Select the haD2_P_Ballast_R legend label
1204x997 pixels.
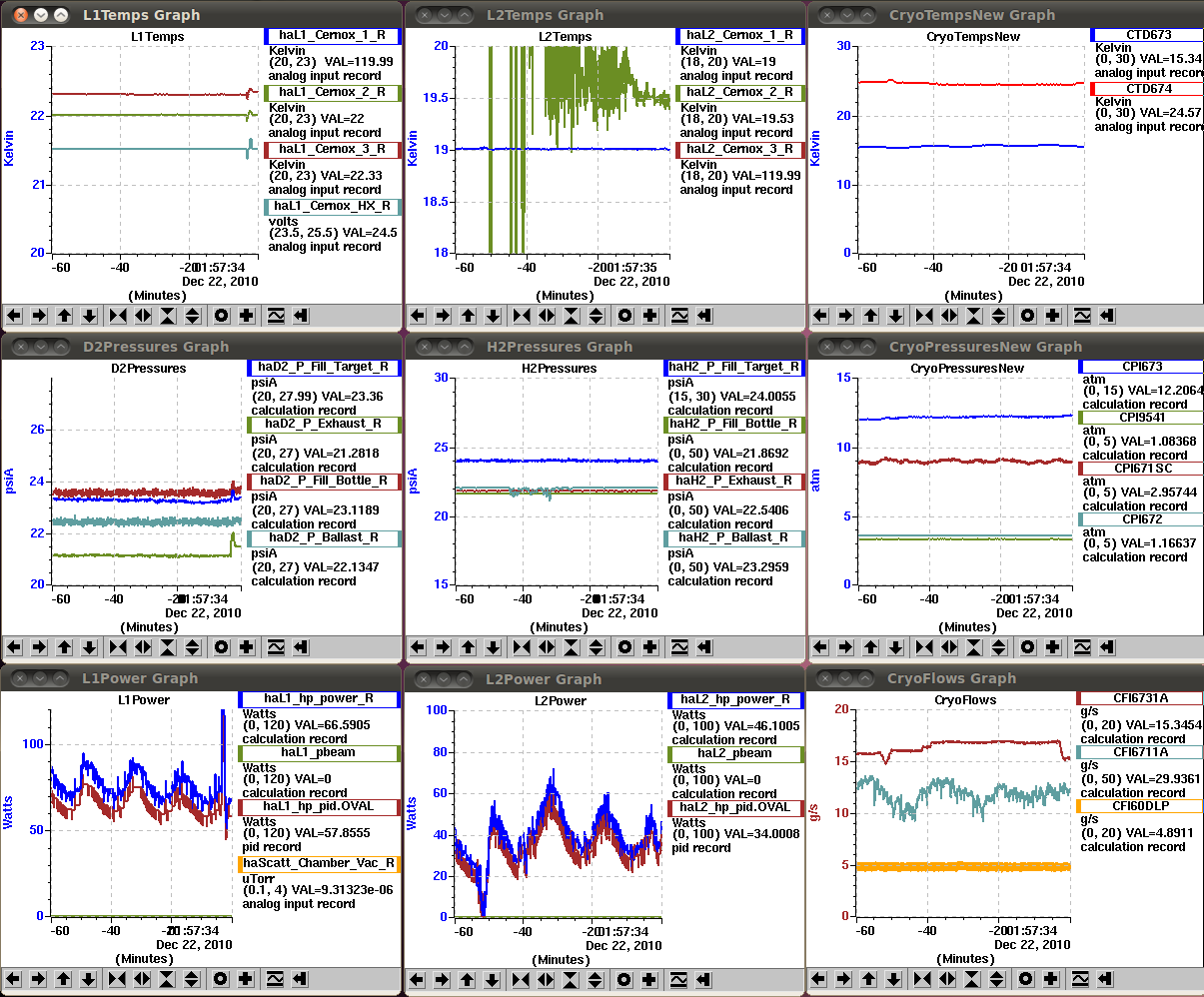(324, 537)
